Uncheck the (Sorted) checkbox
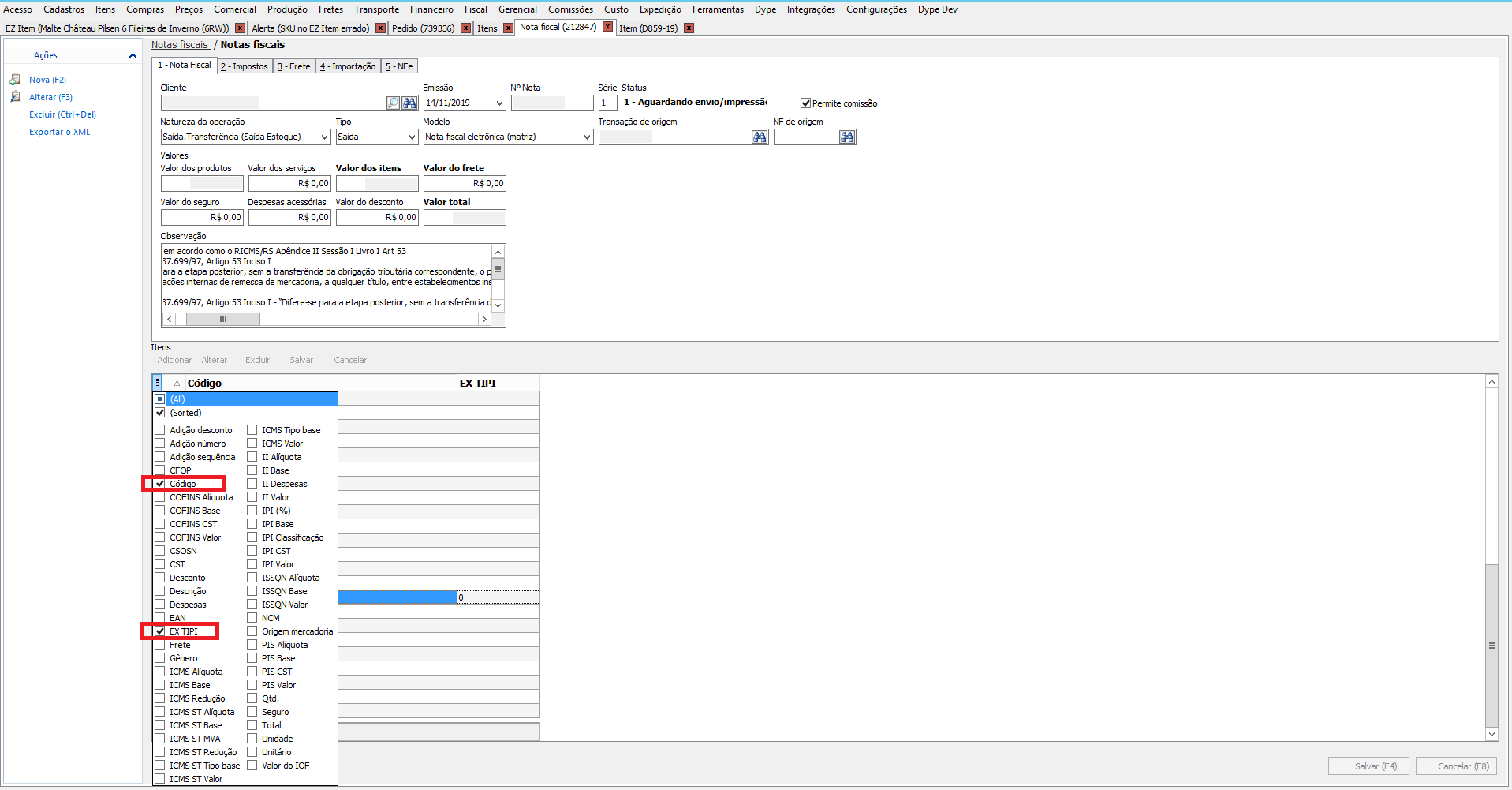Image resolution: width=1512 pixels, height=790 pixels. (160, 413)
